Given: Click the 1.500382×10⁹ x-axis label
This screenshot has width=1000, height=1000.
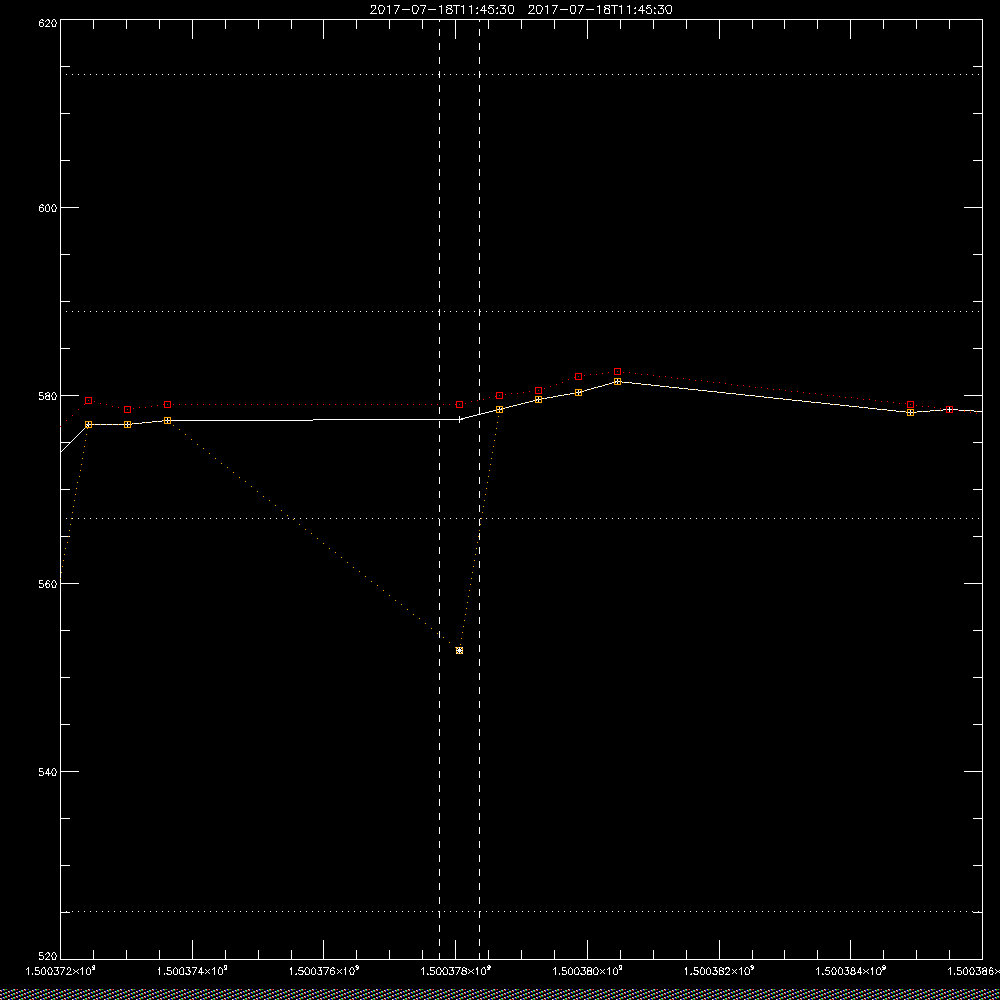Looking at the screenshot, I should 720,971.
